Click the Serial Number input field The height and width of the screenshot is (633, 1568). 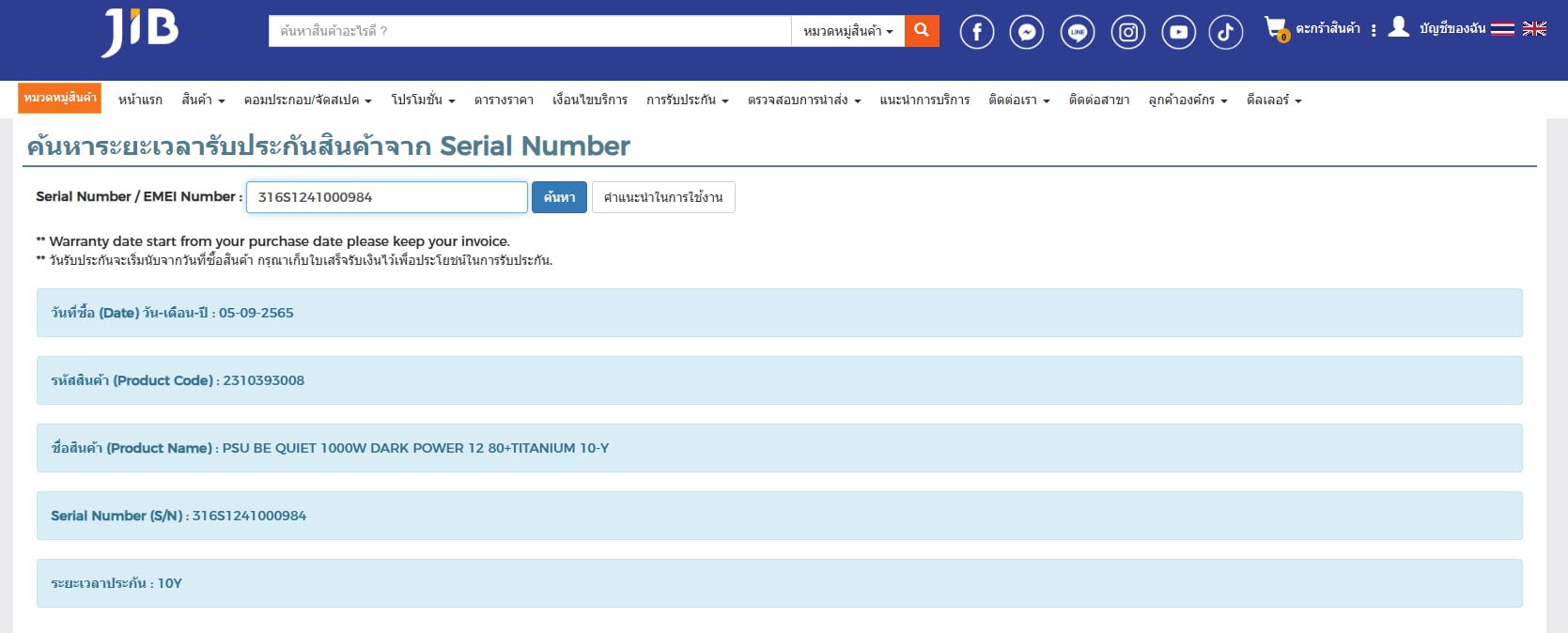point(387,197)
